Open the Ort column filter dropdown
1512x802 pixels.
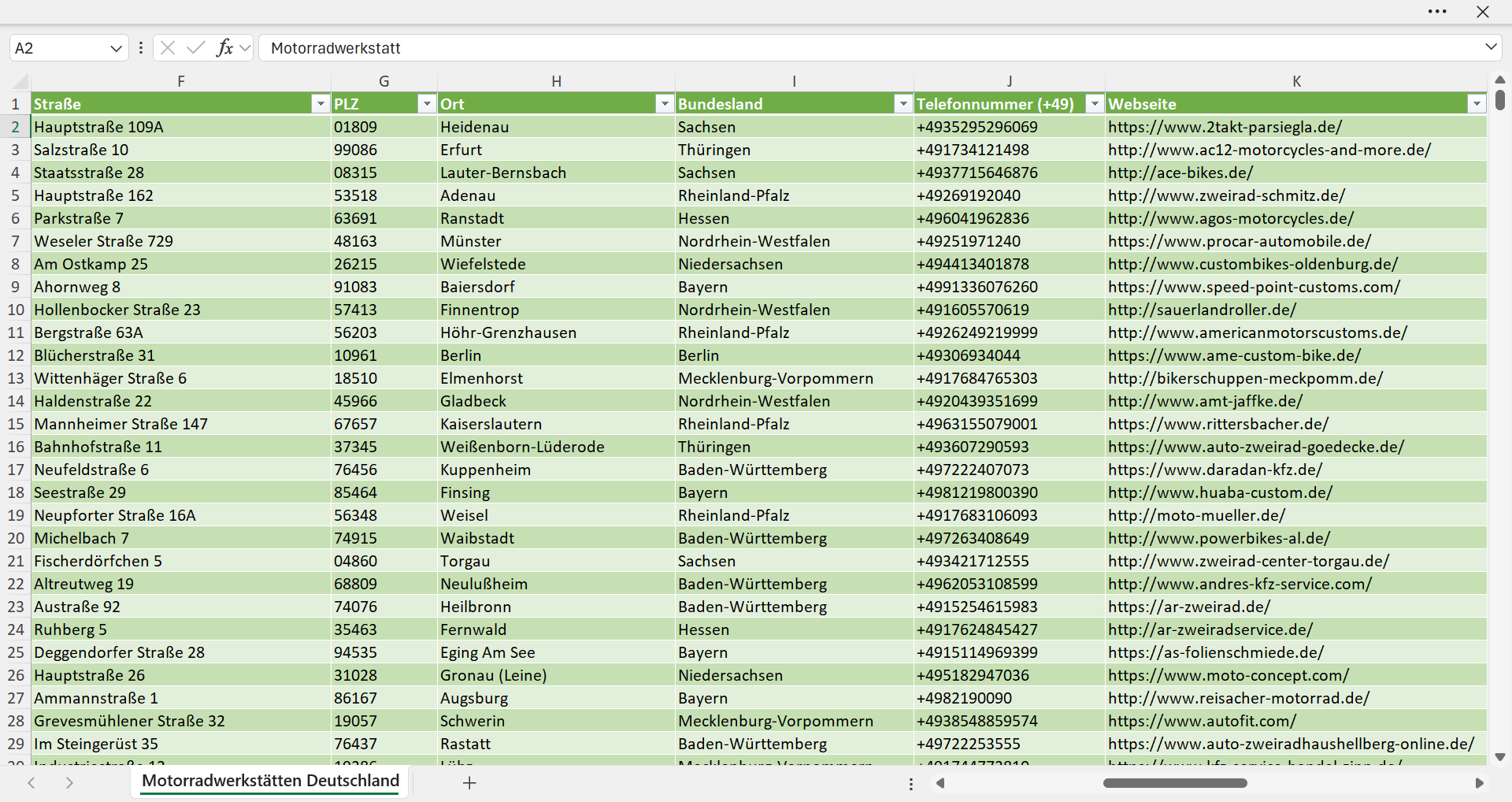point(665,104)
